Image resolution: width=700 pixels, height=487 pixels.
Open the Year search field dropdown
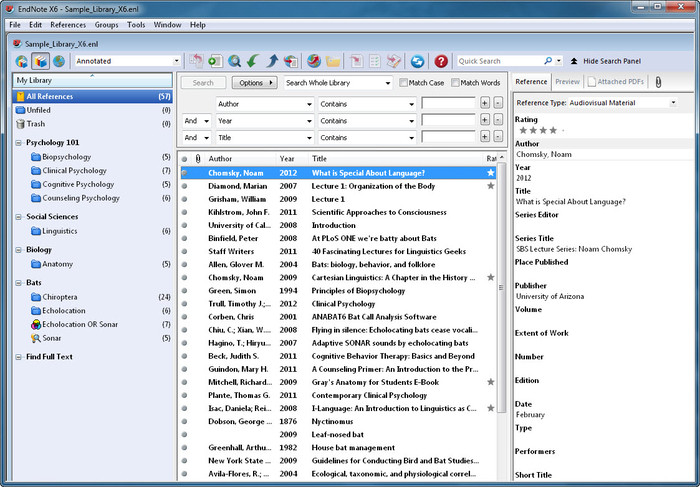tap(309, 121)
